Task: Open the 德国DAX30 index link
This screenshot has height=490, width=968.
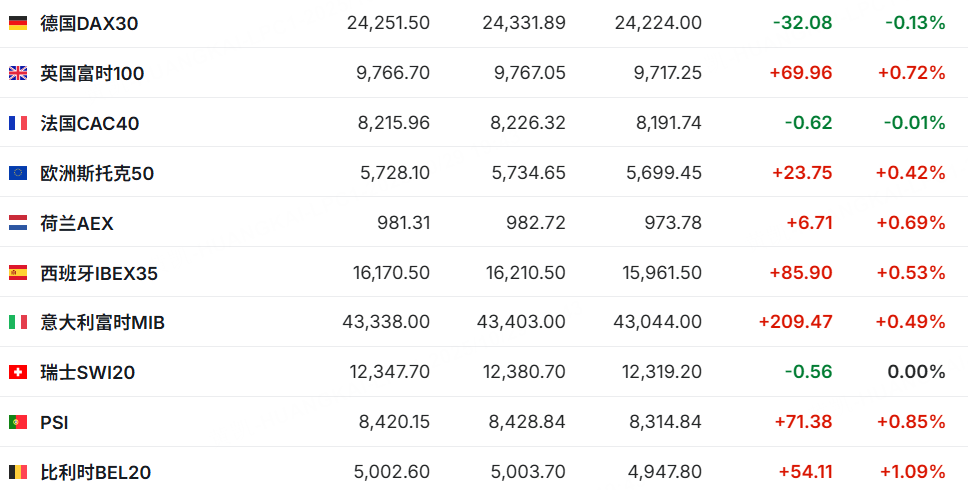Action: click(91, 22)
